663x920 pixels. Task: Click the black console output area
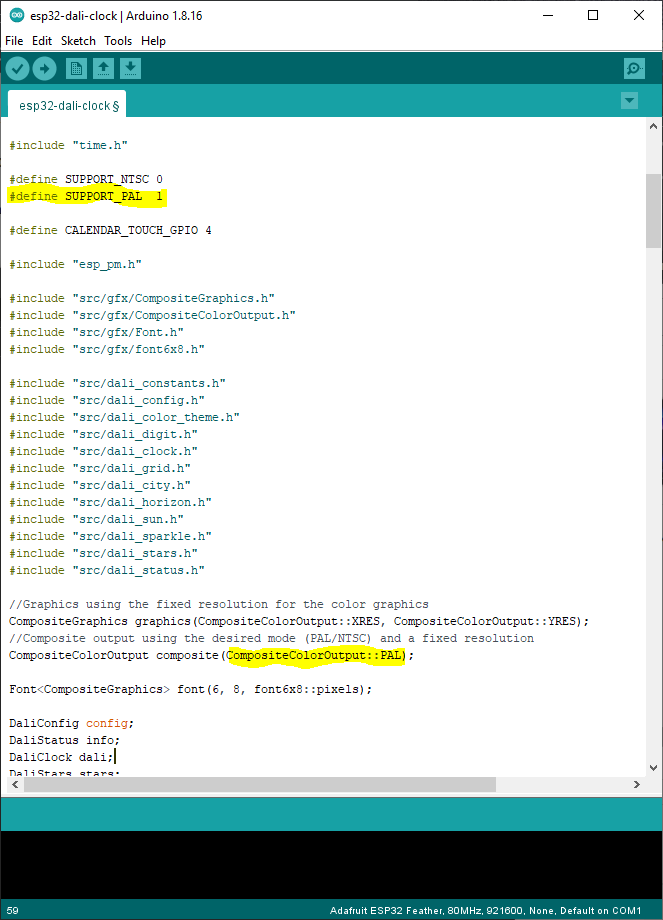point(332,864)
